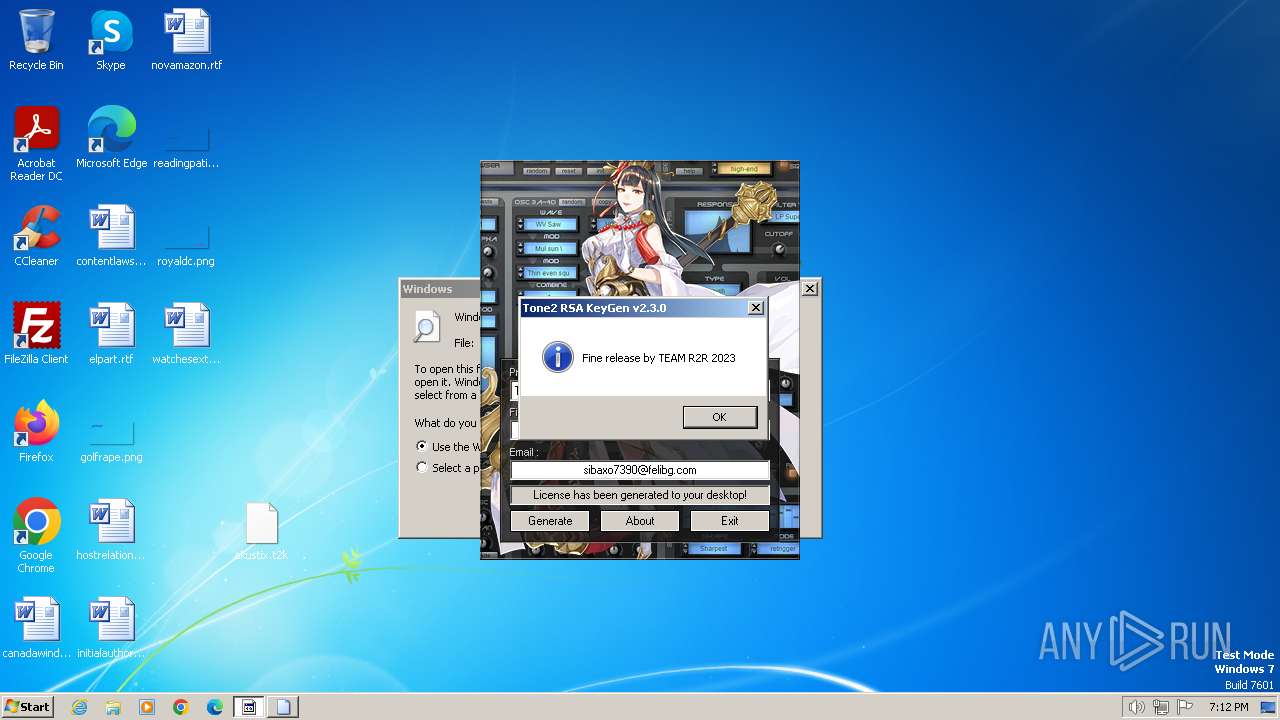Click the info icon in the message box
The image size is (1280, 720).
click(557, 357)
